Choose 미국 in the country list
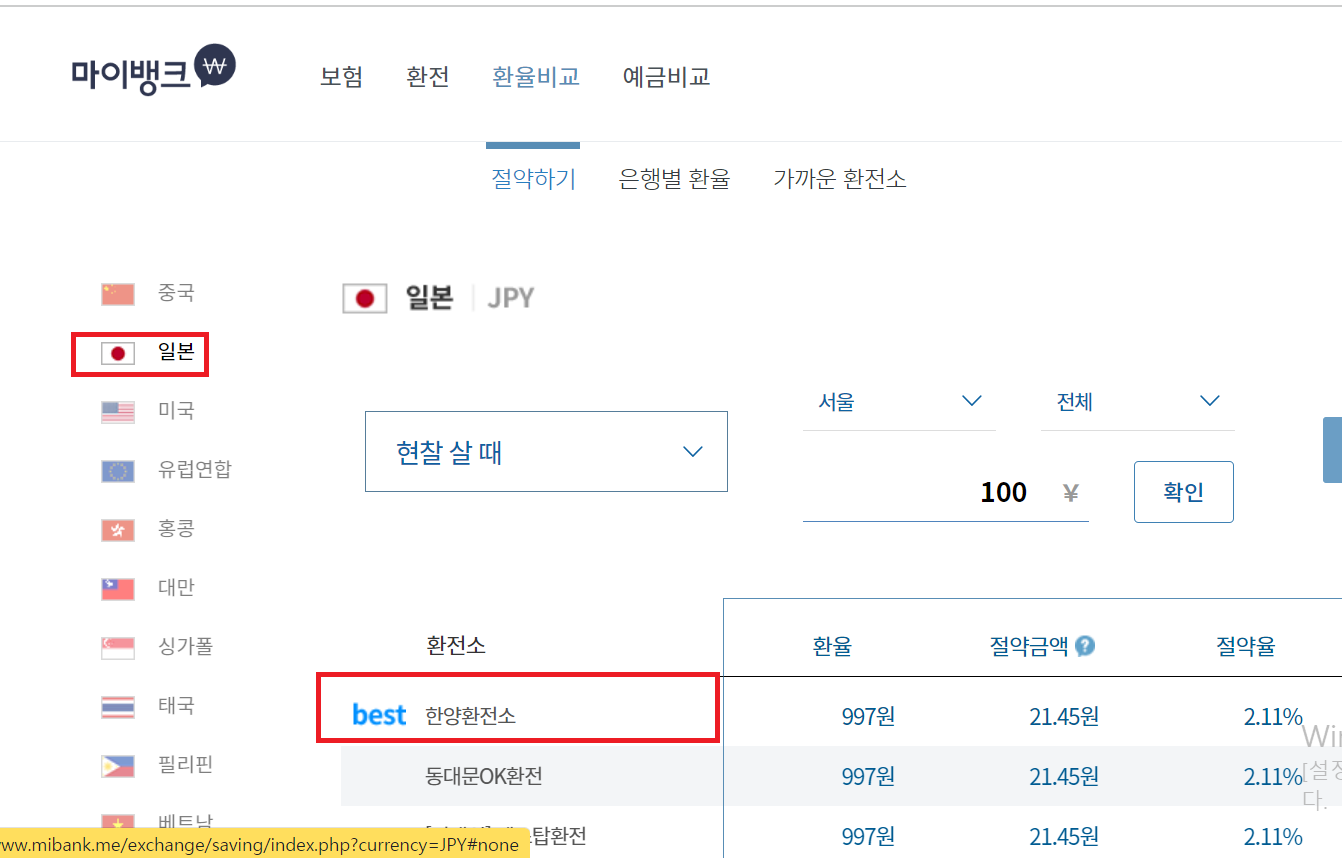 coord(176,411)
